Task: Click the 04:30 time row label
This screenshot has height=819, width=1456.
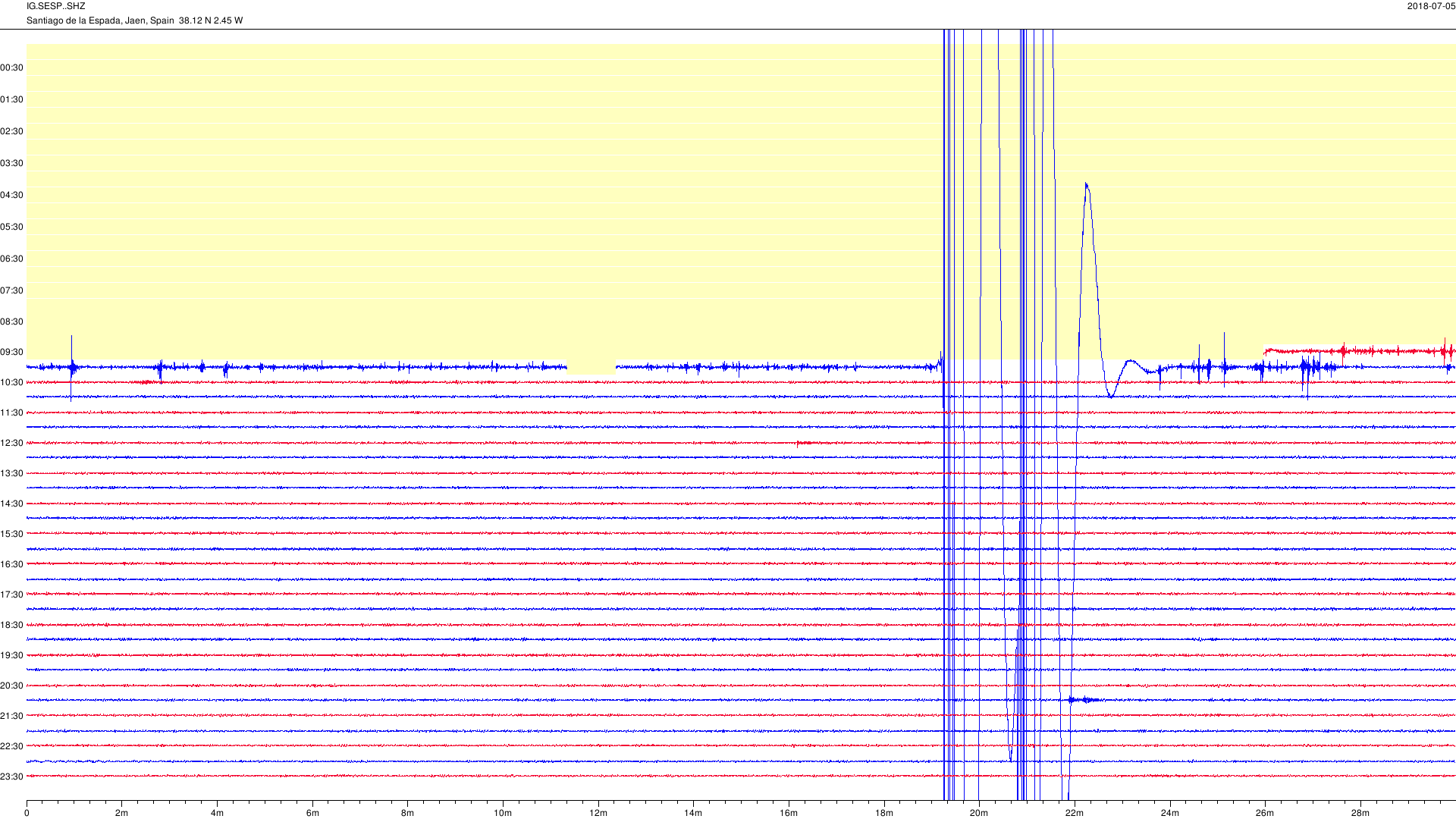Action: [x=11, y=195]
